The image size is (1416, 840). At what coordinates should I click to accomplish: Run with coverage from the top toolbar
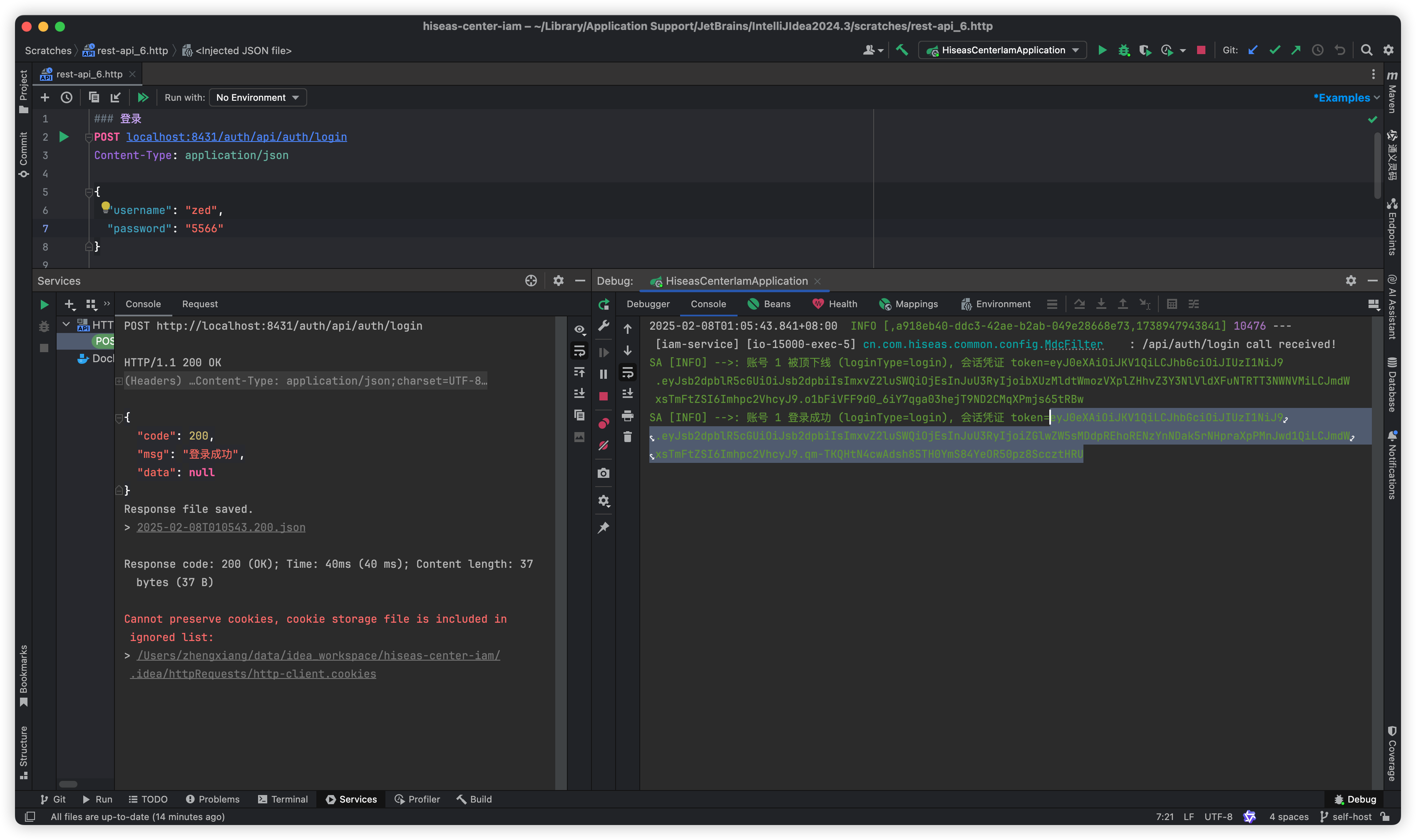tap(1145, 50)
